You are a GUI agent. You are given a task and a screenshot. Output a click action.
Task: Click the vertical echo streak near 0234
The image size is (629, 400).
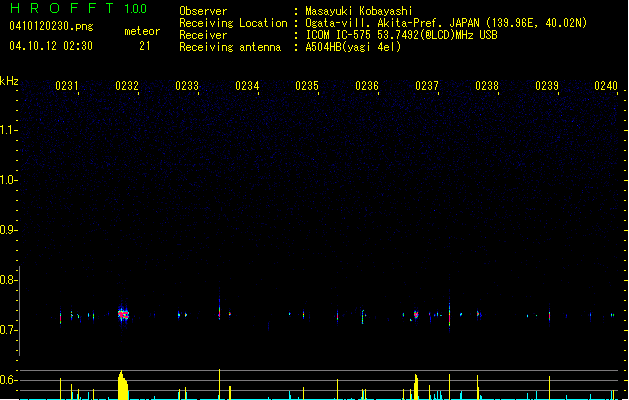tap(219, 308)
